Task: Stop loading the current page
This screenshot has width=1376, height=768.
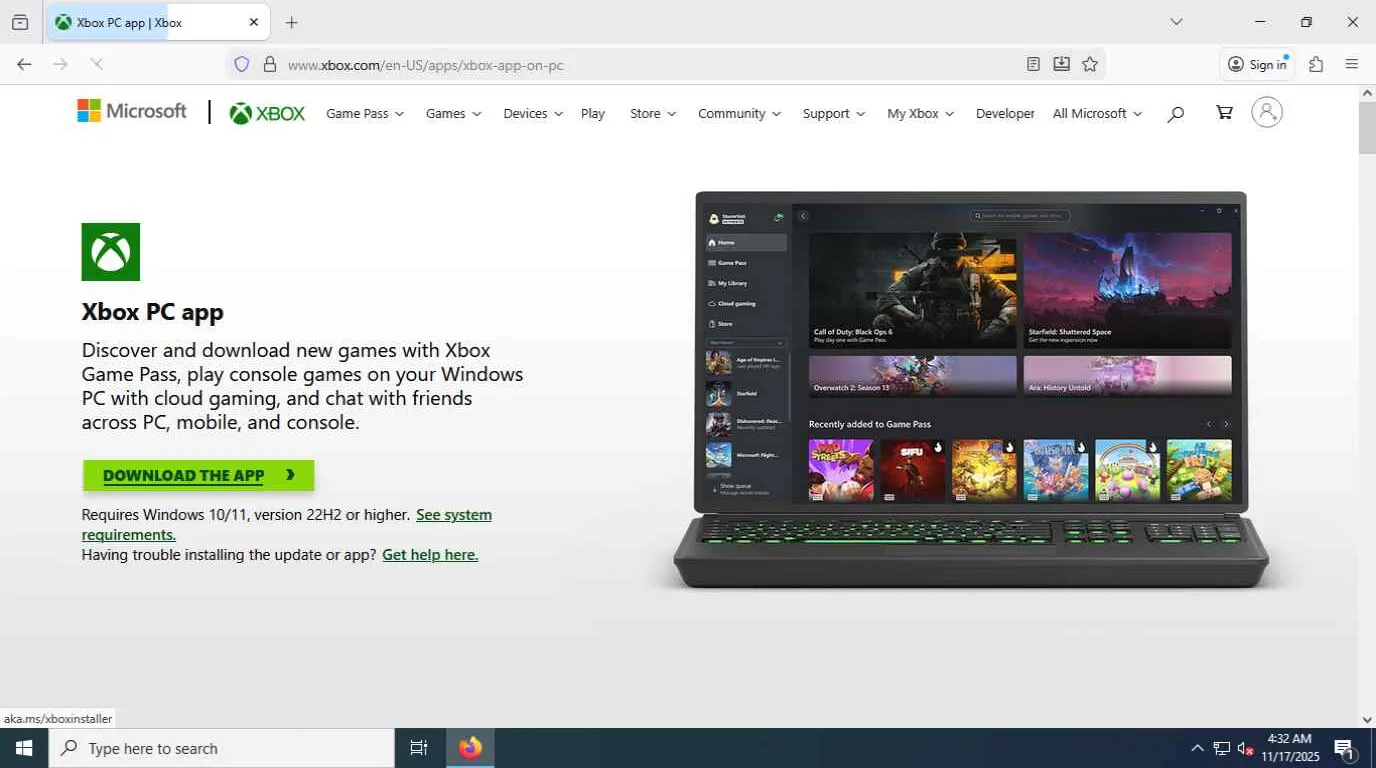Action: 96,64
